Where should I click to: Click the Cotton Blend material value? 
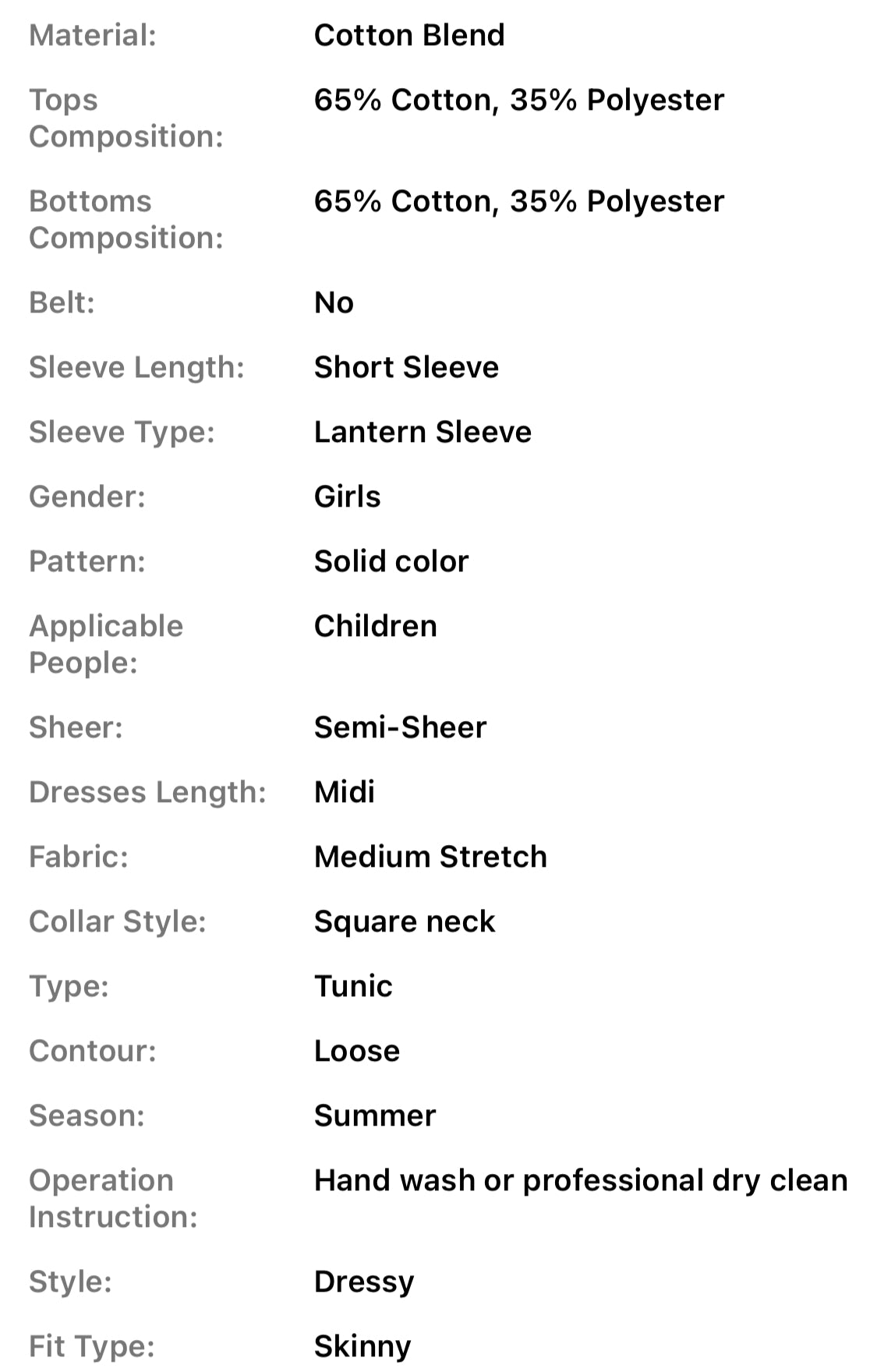pyautogui.click(x=409, y=35)
